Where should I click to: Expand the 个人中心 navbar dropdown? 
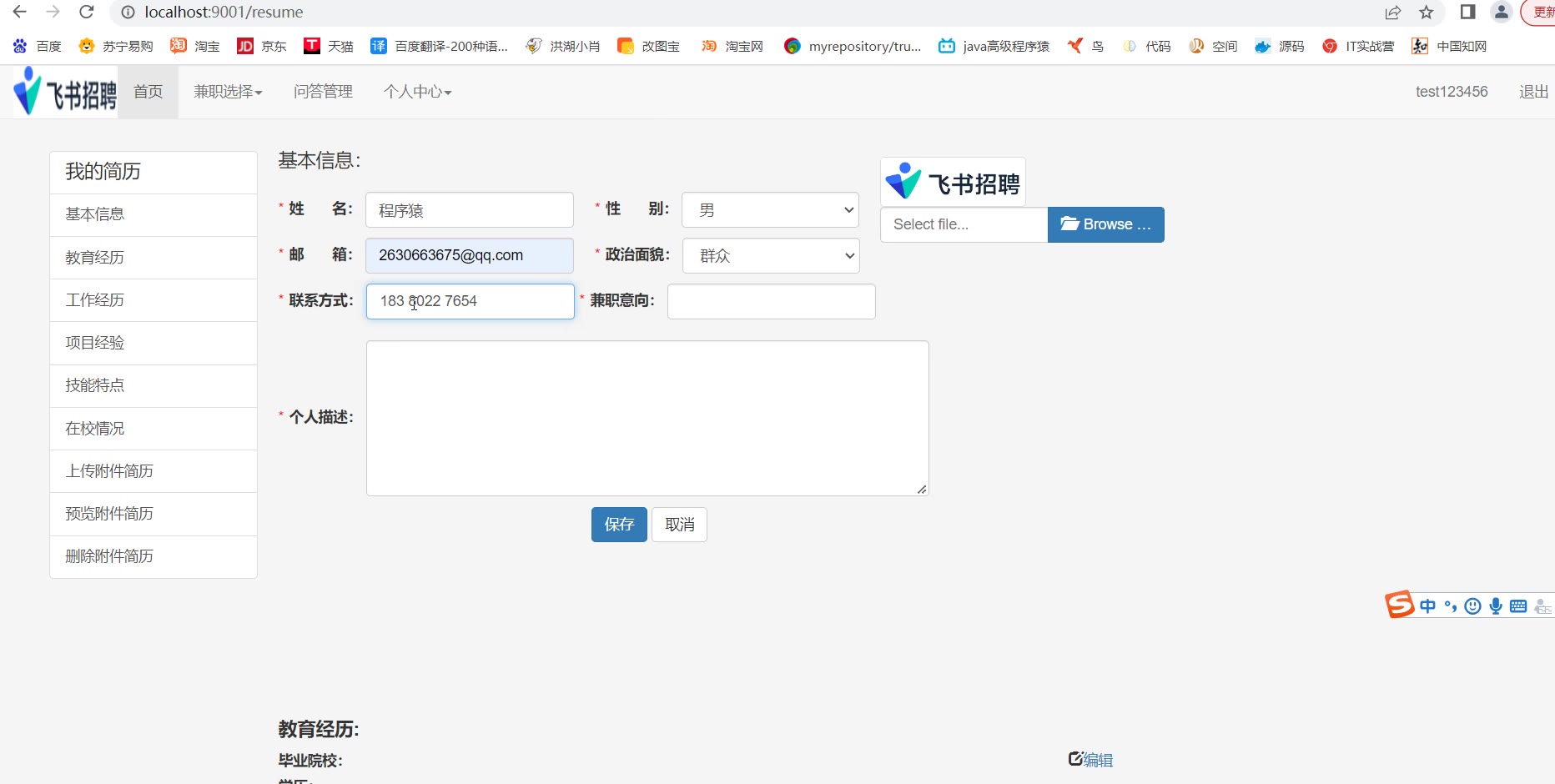(417, 92)
